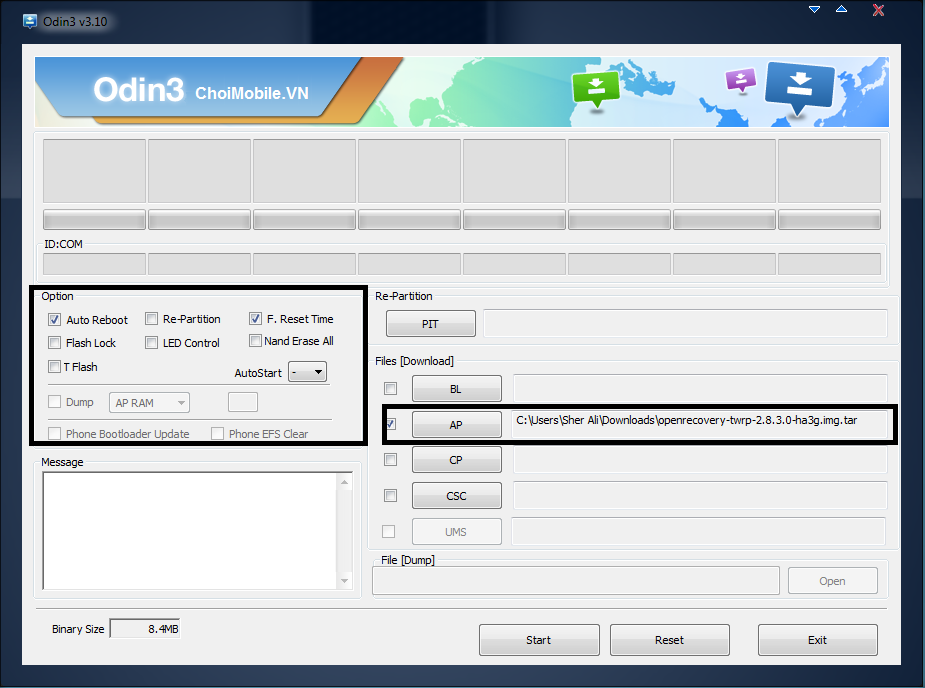Click Message scrollbar up arrow

[x=345, y=482]
